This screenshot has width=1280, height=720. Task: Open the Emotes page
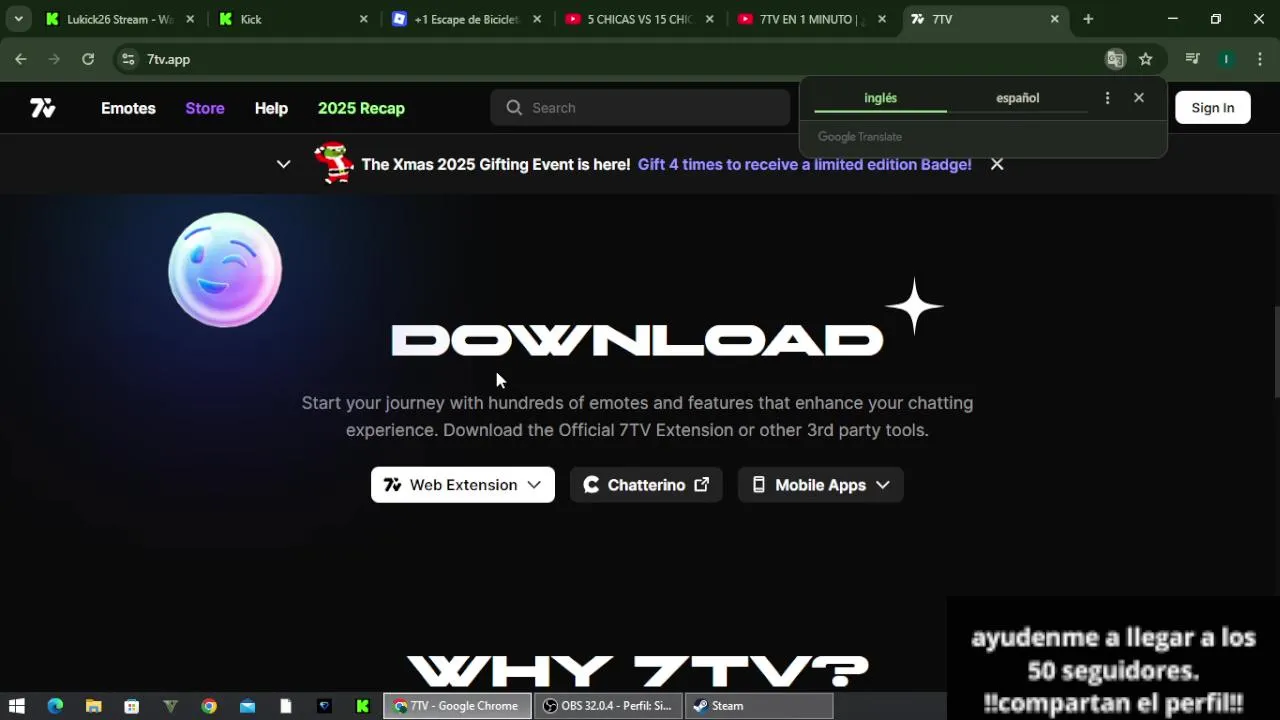[x=128, y=108]
